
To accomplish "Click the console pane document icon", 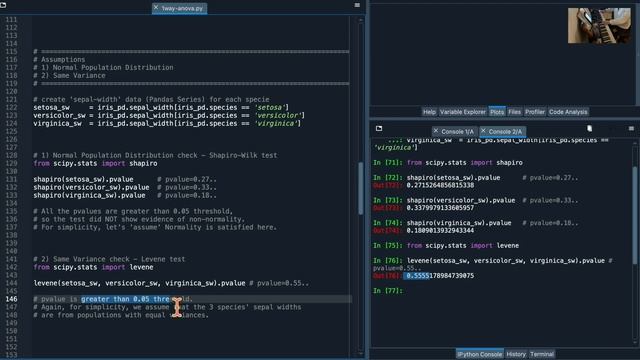I will click(589, 129).
